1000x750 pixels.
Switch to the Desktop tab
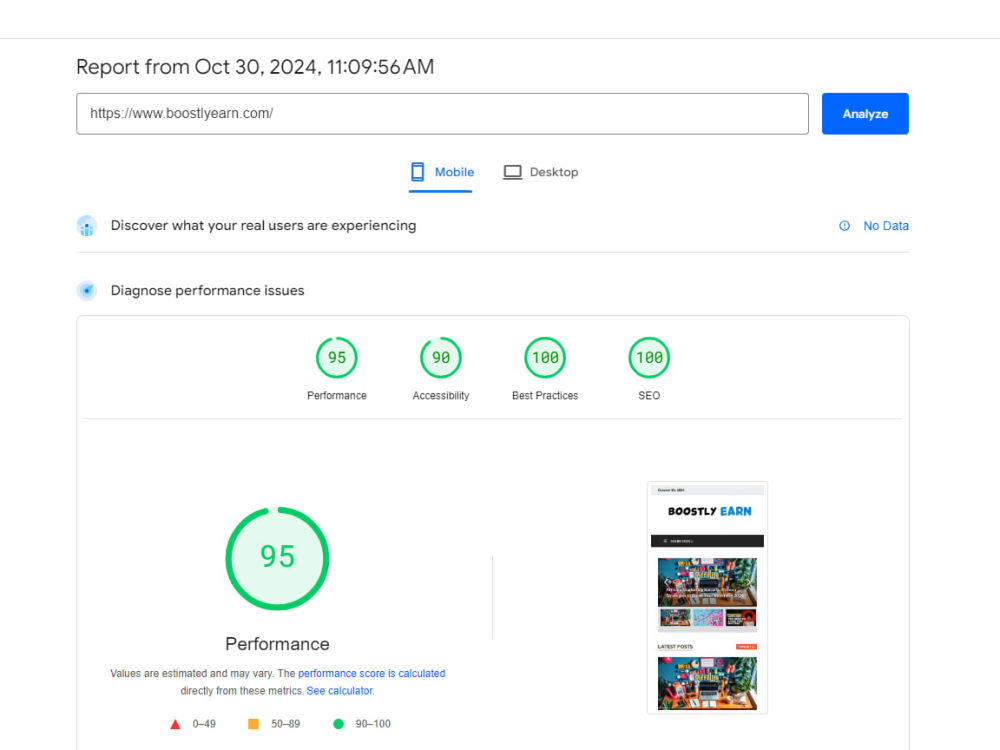[x=541, y=172]
